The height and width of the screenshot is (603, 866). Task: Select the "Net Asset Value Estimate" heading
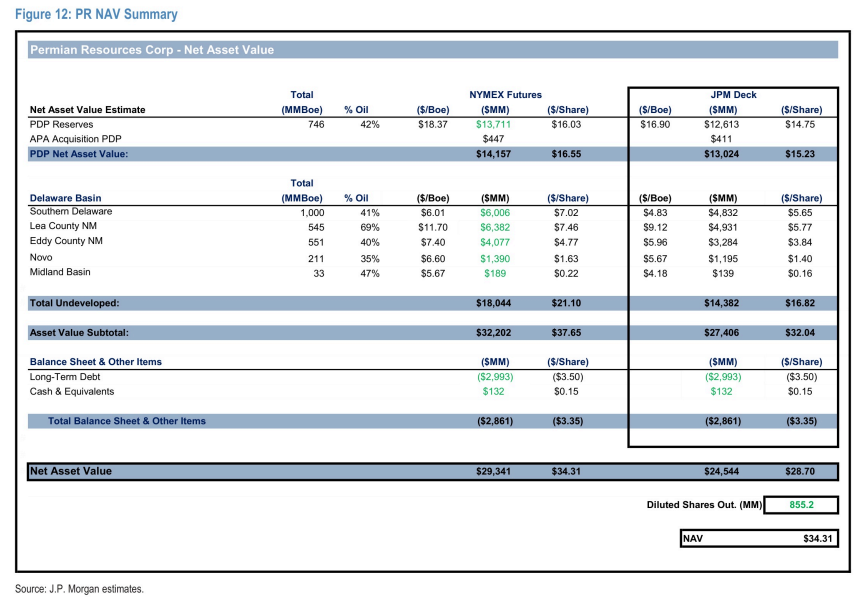coord(87,110)
